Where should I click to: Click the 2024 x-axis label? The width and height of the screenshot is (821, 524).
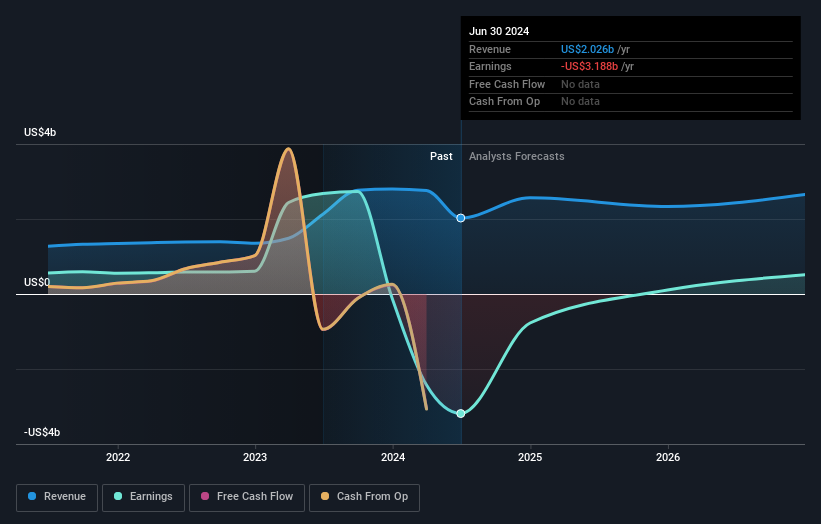393,458
